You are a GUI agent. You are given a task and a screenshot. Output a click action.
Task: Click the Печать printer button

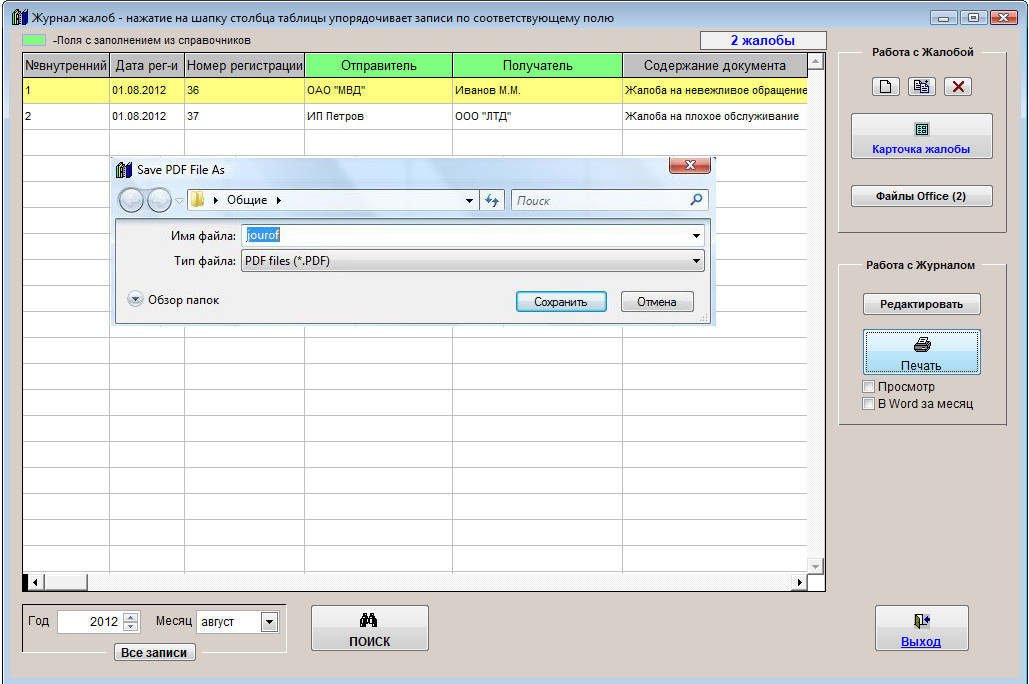(x=921, y=352)
